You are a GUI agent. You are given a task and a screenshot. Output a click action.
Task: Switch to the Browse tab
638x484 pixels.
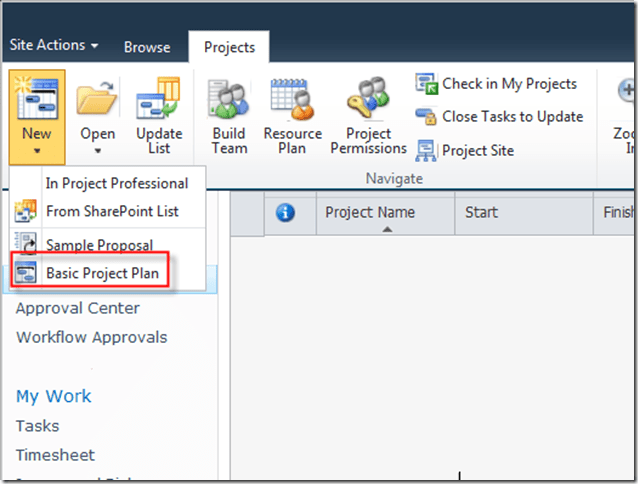pos(147,47)
